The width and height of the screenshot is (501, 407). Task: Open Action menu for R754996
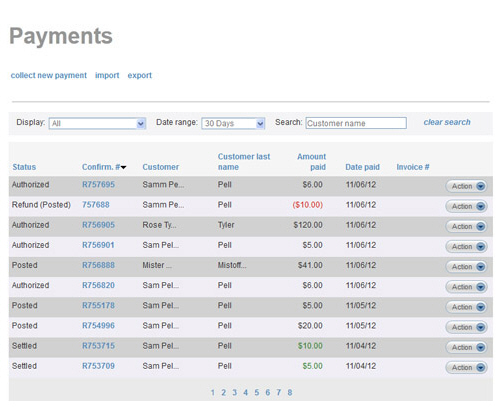[x=466, y=327]
